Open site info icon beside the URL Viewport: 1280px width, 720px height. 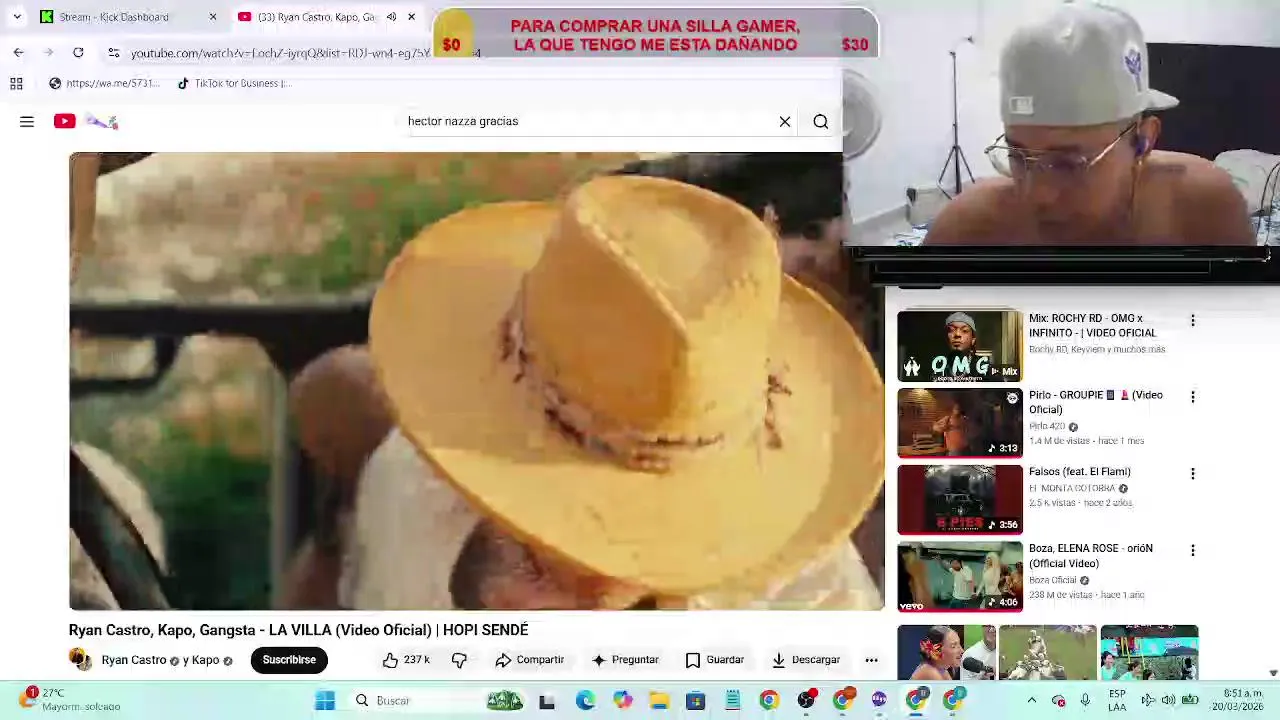point(113,52)
